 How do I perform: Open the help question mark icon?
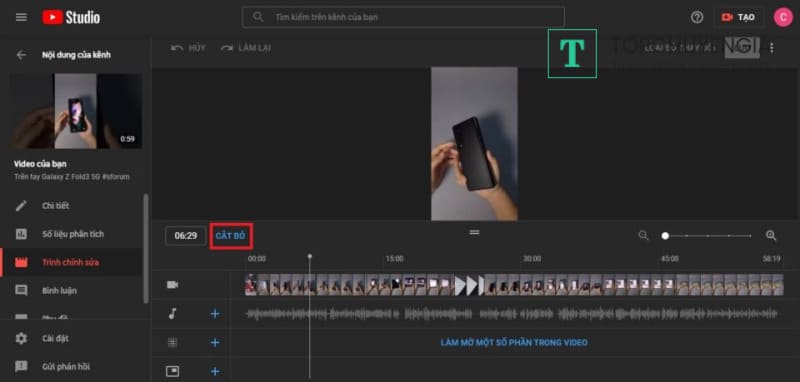coord(696,17)
